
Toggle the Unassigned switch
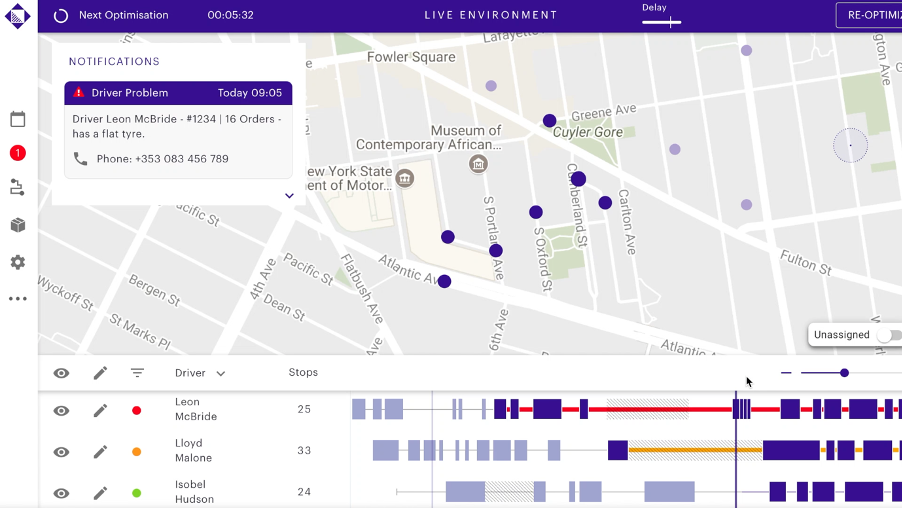click(x=889, y=335)
